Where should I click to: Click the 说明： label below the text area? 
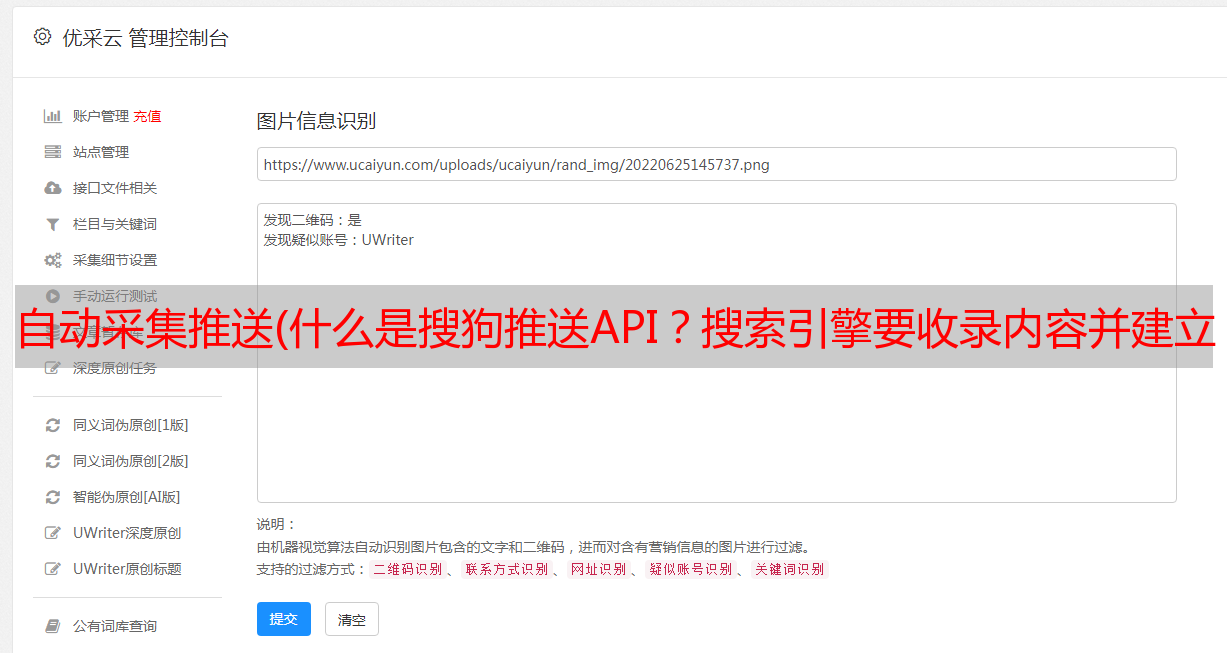(277, 524)
